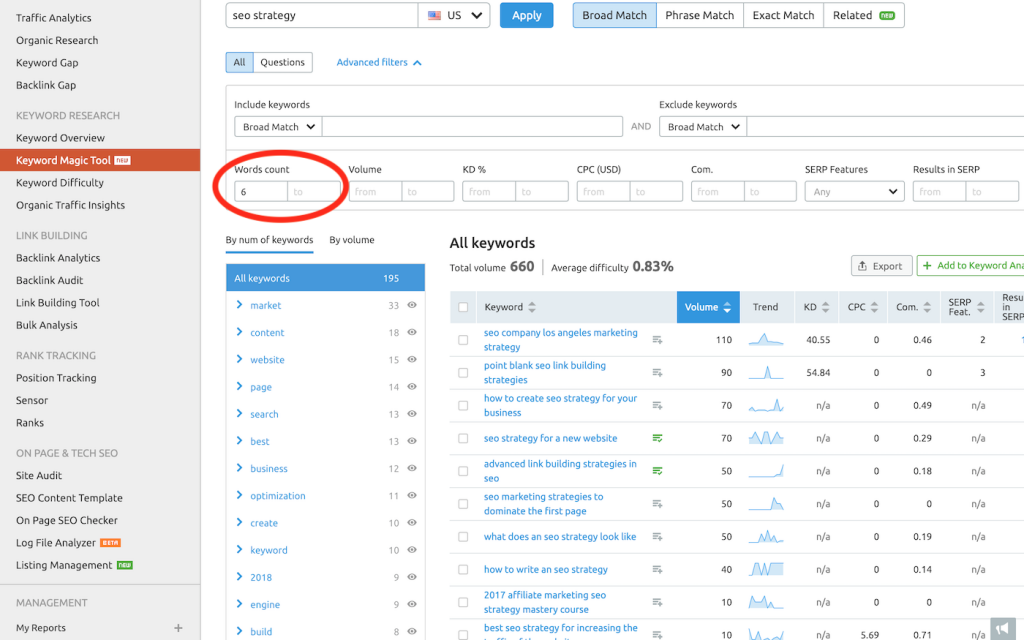1024x640 pixels.
Task: Open Keyword Difficulty in sidebar
Action: point(60,183)
